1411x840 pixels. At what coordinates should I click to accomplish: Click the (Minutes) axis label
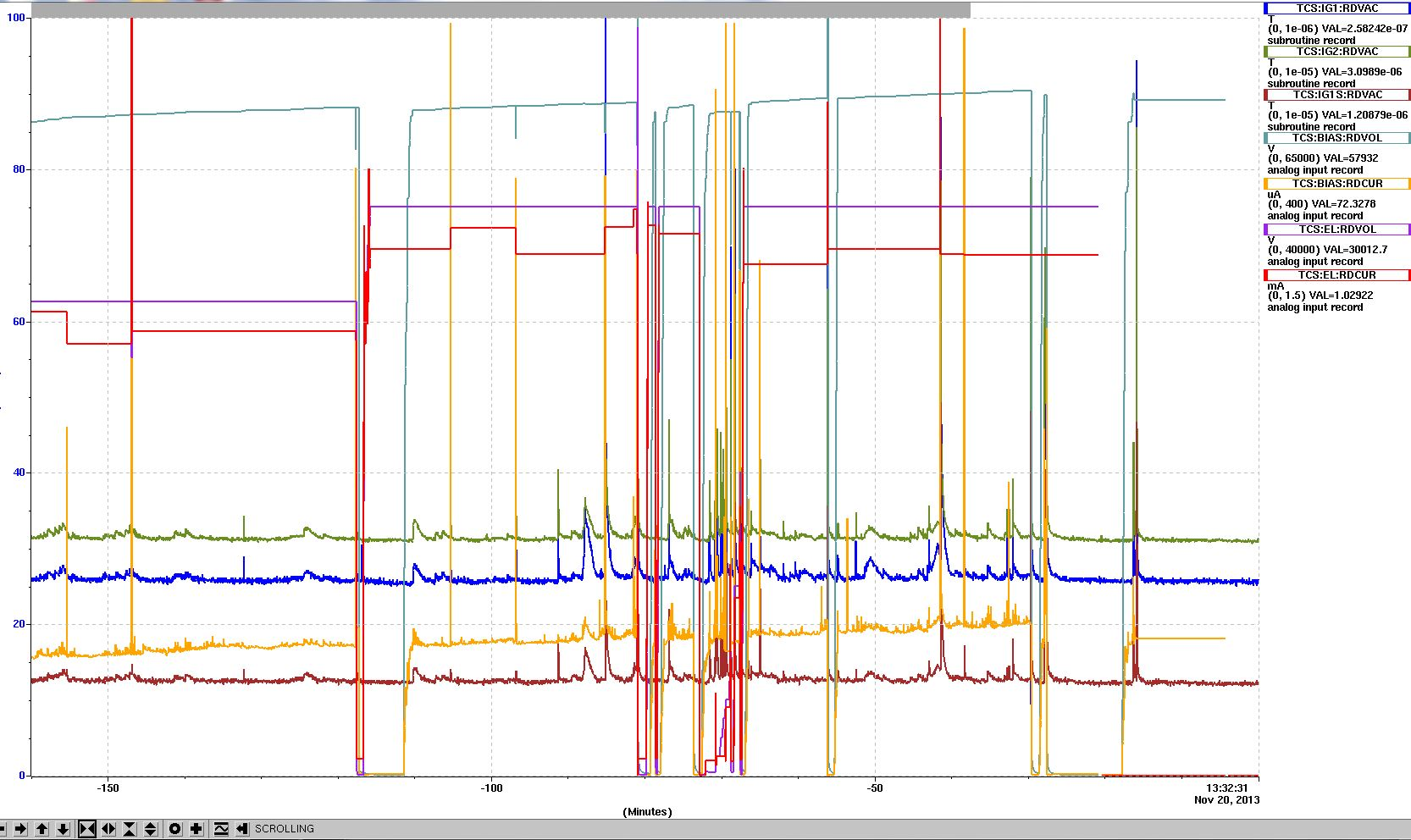click(648, 812)
